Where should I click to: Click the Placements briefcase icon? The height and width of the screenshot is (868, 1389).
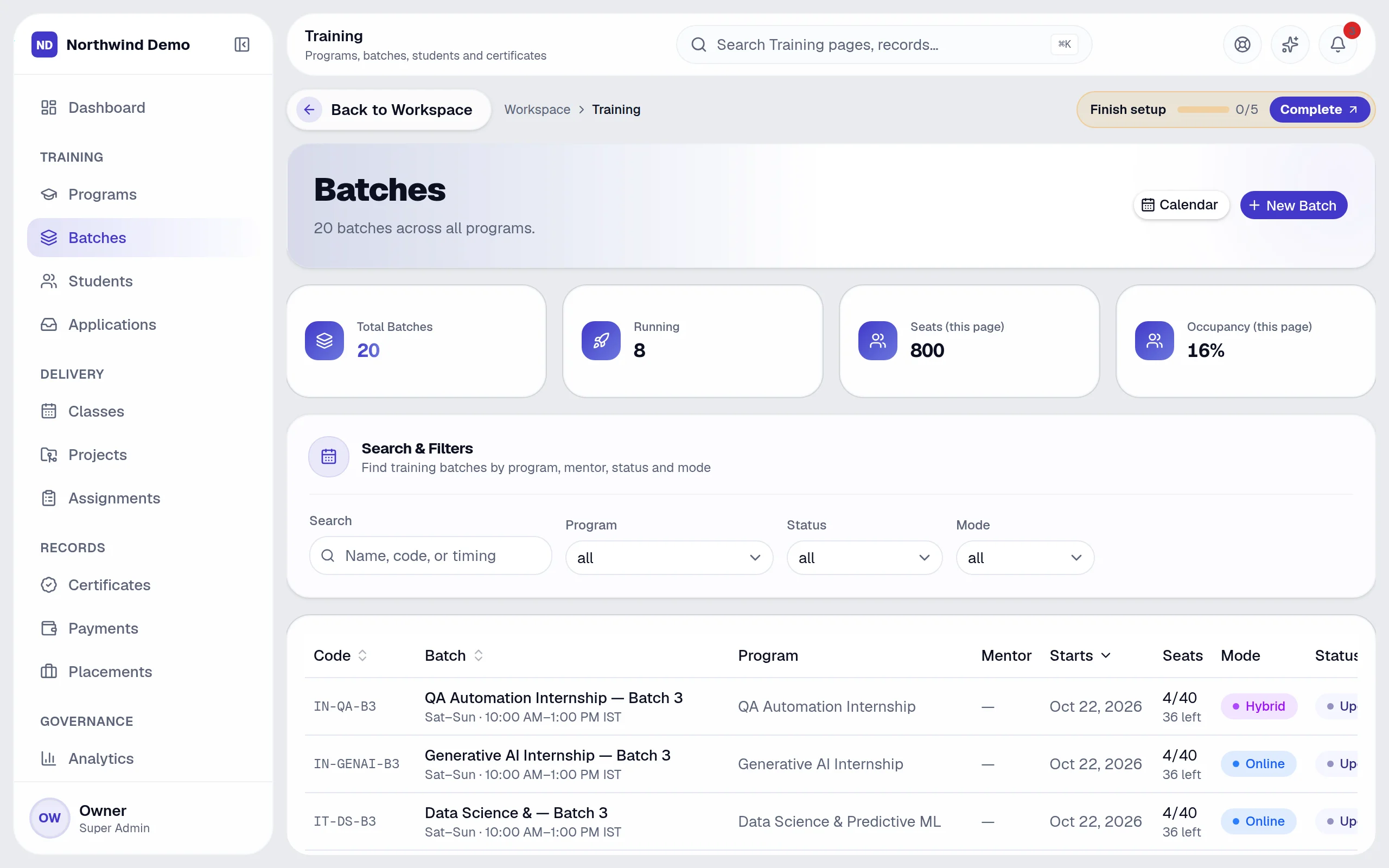pos(49,671)
